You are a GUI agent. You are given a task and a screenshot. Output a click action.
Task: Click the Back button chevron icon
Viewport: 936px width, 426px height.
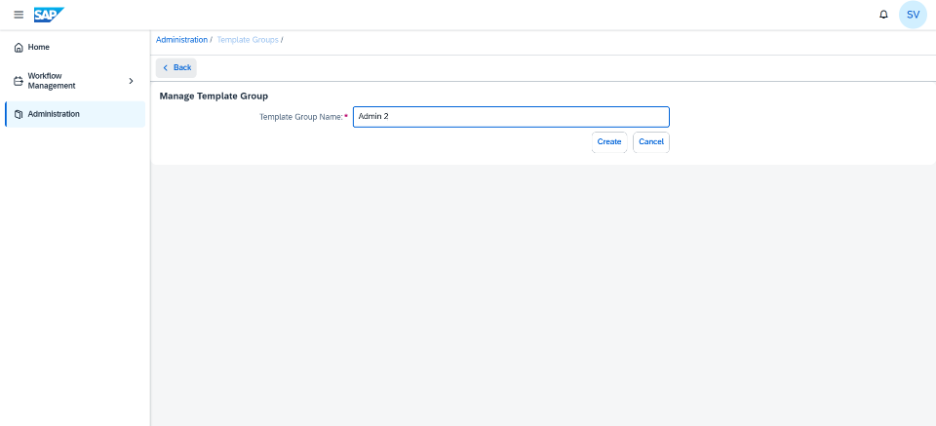click(x=165, y=68)
